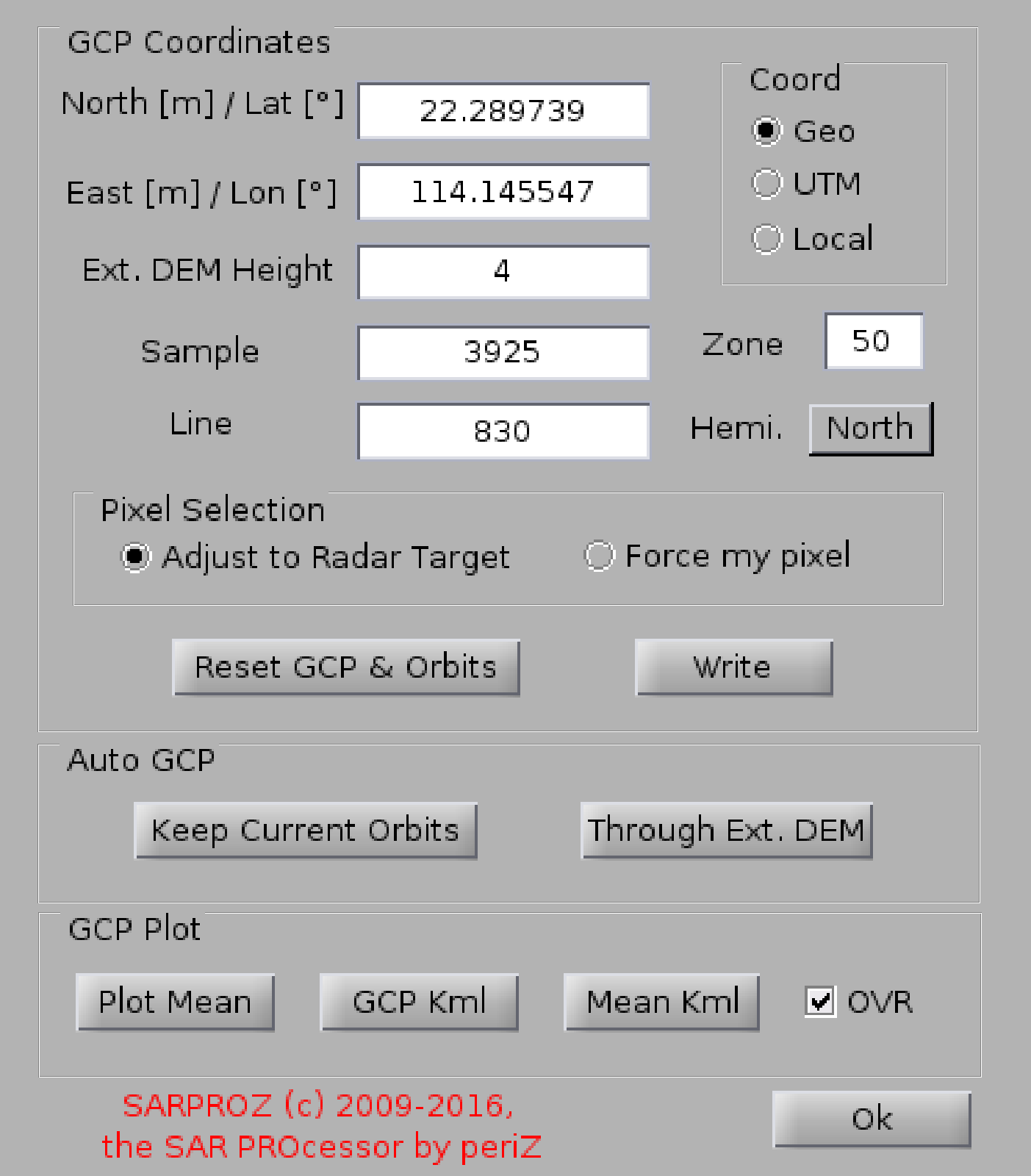The image size is (1031, 1176).
Task: Click the Plot Mean button
Action: [x=175, y=1003]
